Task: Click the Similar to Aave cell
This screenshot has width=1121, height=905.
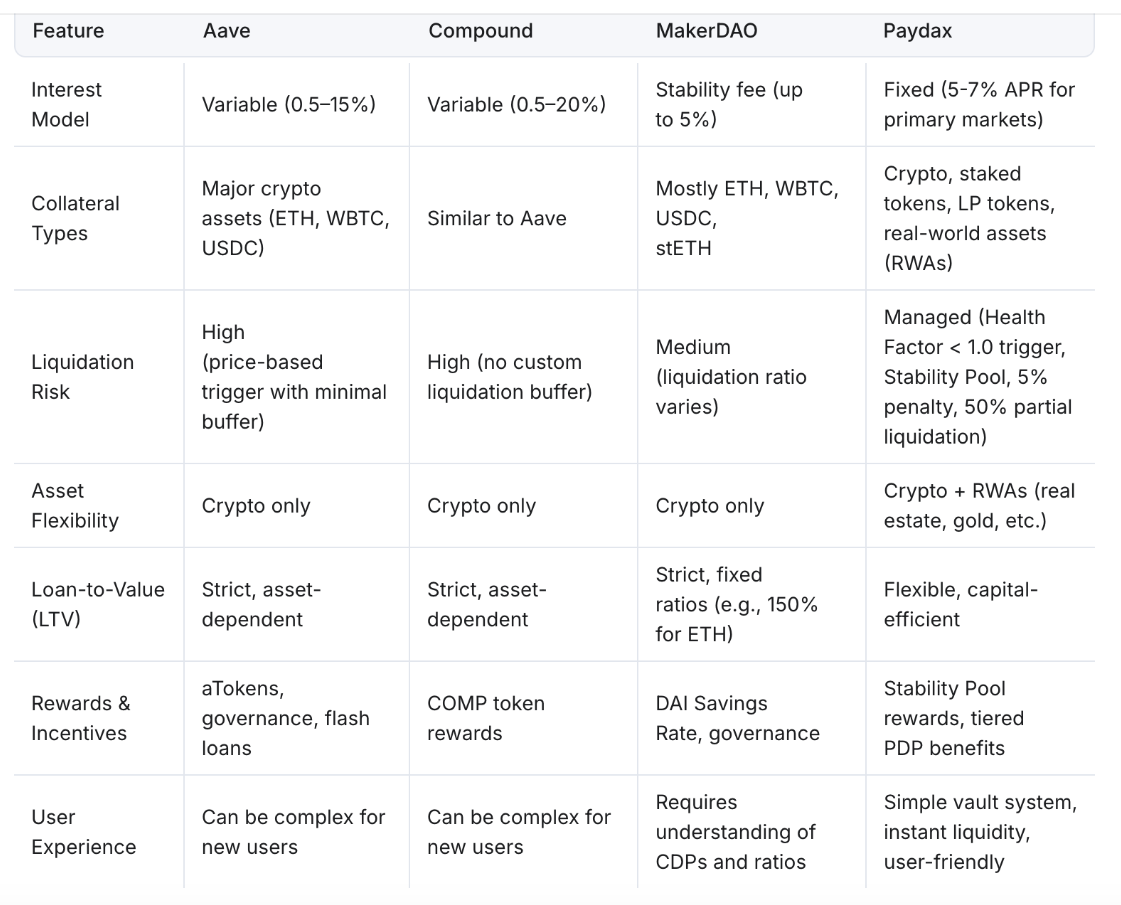Action: (x=496, y=218)
